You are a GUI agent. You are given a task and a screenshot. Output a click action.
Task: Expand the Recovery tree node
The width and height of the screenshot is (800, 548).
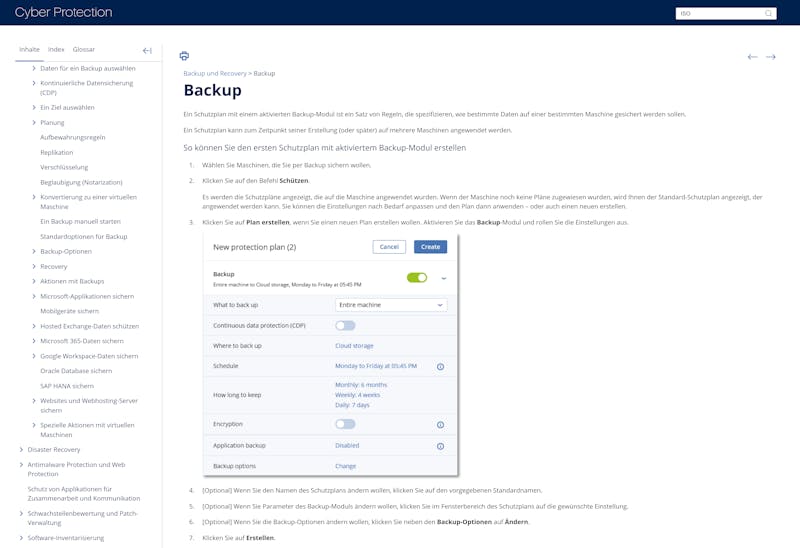(x=34, y=266)
